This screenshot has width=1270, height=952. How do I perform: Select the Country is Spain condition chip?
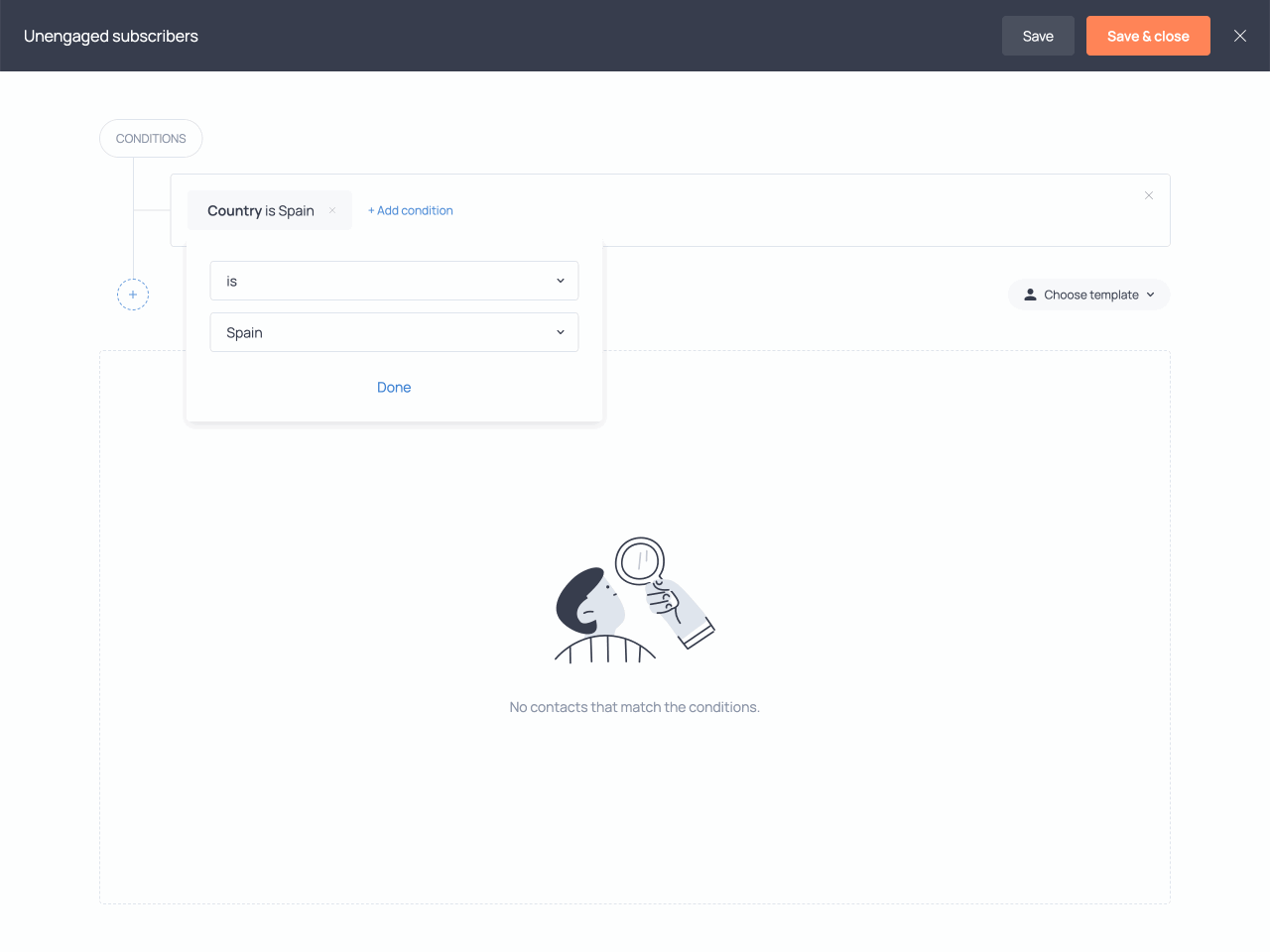click(261, 210)
